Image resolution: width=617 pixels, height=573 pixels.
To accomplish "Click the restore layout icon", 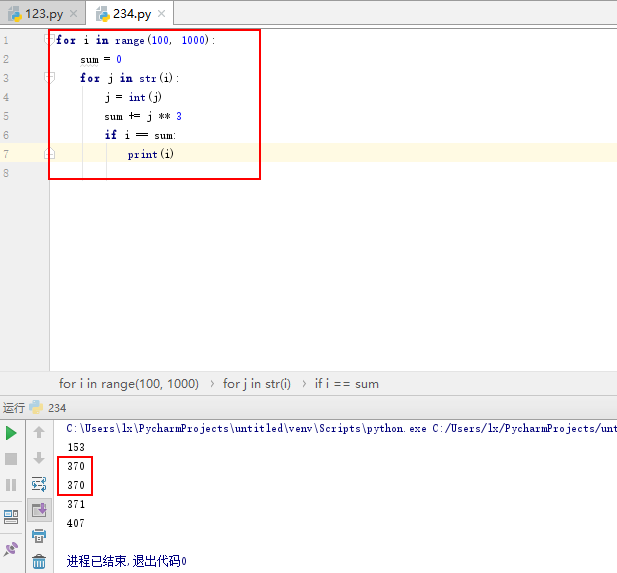I will point(11,517).
